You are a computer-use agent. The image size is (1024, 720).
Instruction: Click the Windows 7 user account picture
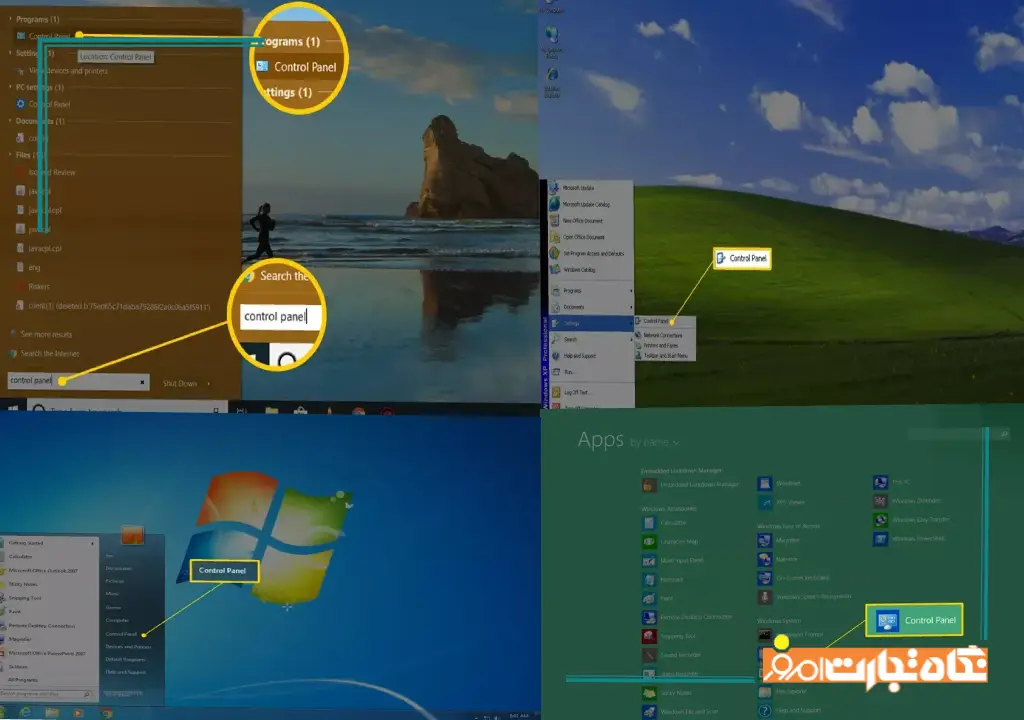point(133,536)
